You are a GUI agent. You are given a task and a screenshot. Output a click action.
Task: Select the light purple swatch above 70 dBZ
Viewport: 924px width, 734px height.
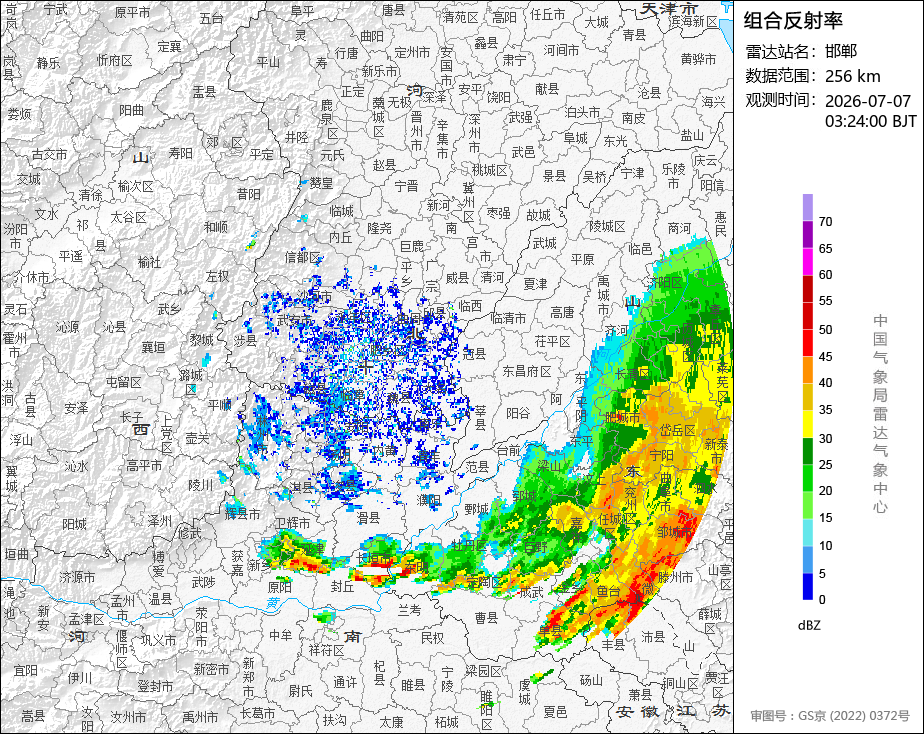click(x=807, y=207)
